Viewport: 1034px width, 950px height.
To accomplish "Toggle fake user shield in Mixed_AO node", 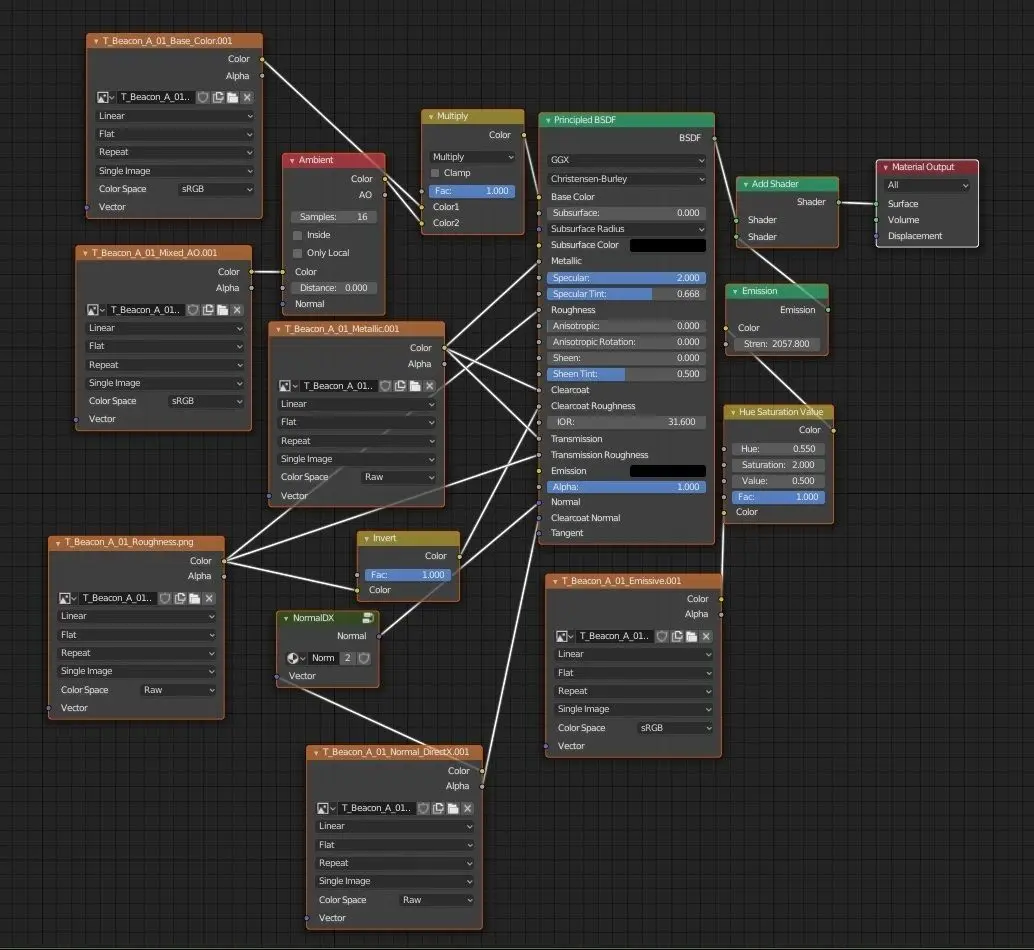I will 193,310.
